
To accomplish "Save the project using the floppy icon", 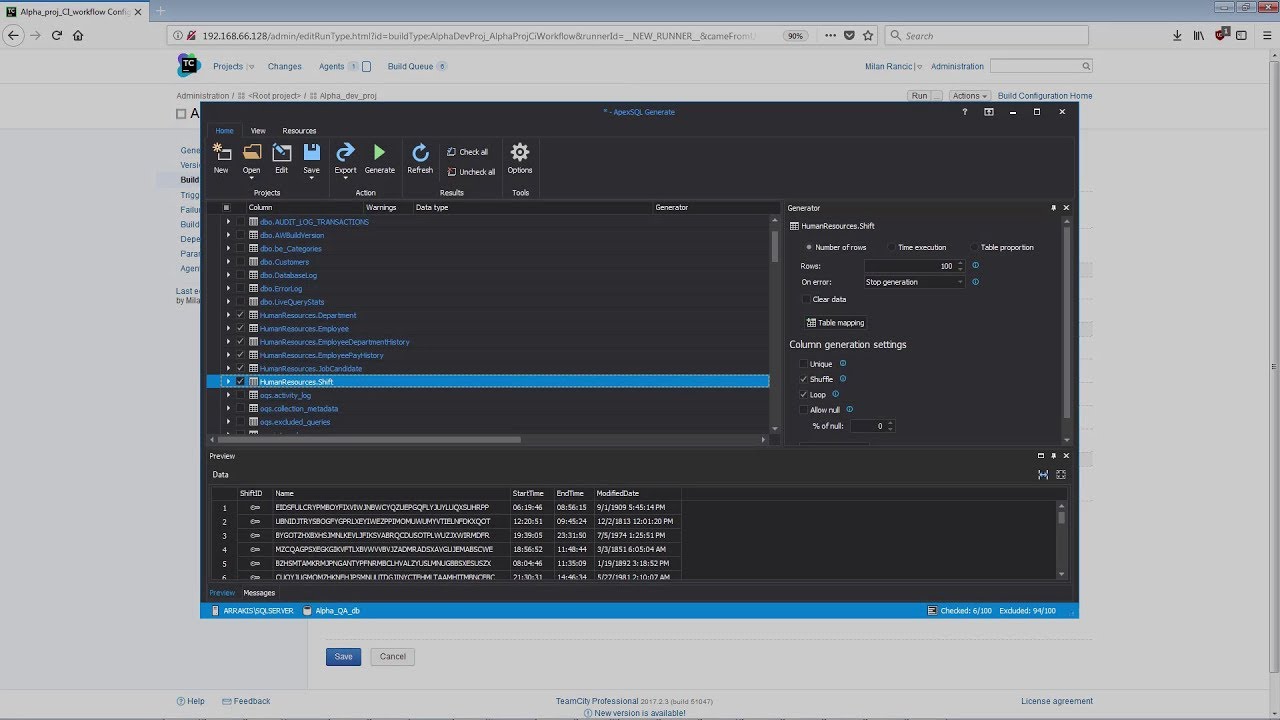I will coord(312,152).
